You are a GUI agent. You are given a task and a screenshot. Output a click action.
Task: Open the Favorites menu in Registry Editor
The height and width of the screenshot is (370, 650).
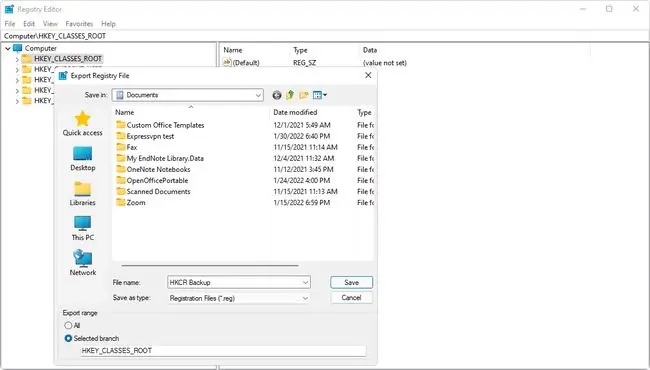79,24
